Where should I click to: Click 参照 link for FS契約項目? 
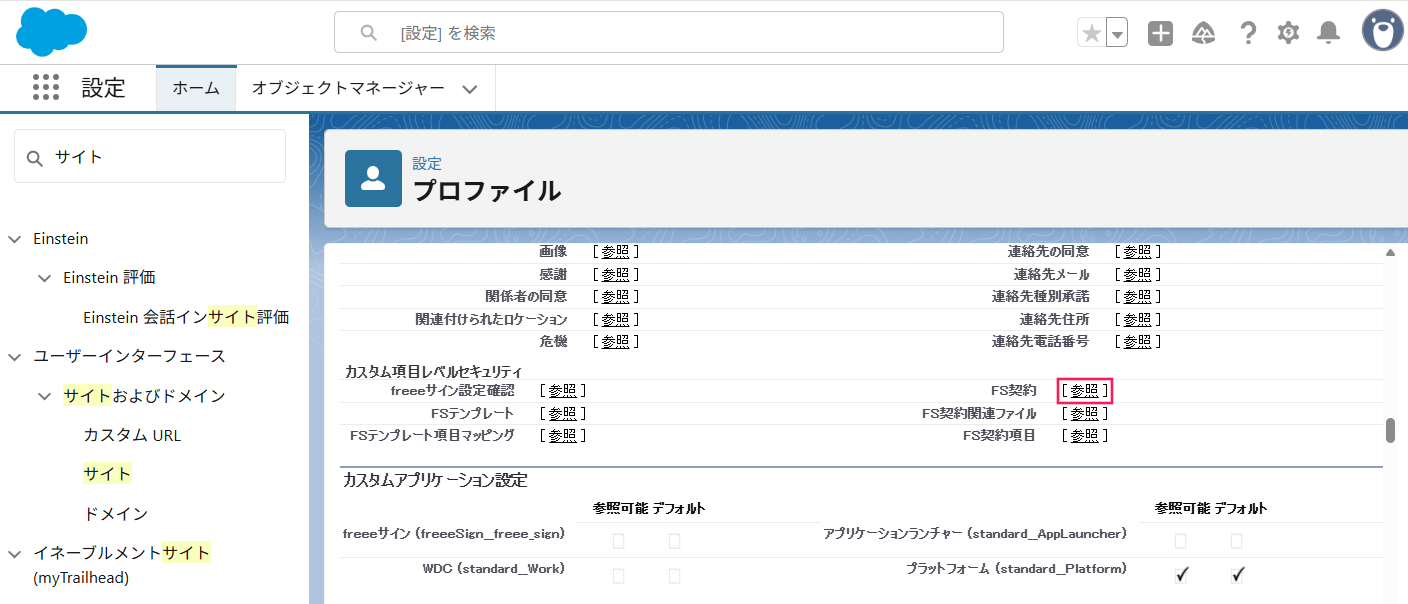click(1085, 435)
